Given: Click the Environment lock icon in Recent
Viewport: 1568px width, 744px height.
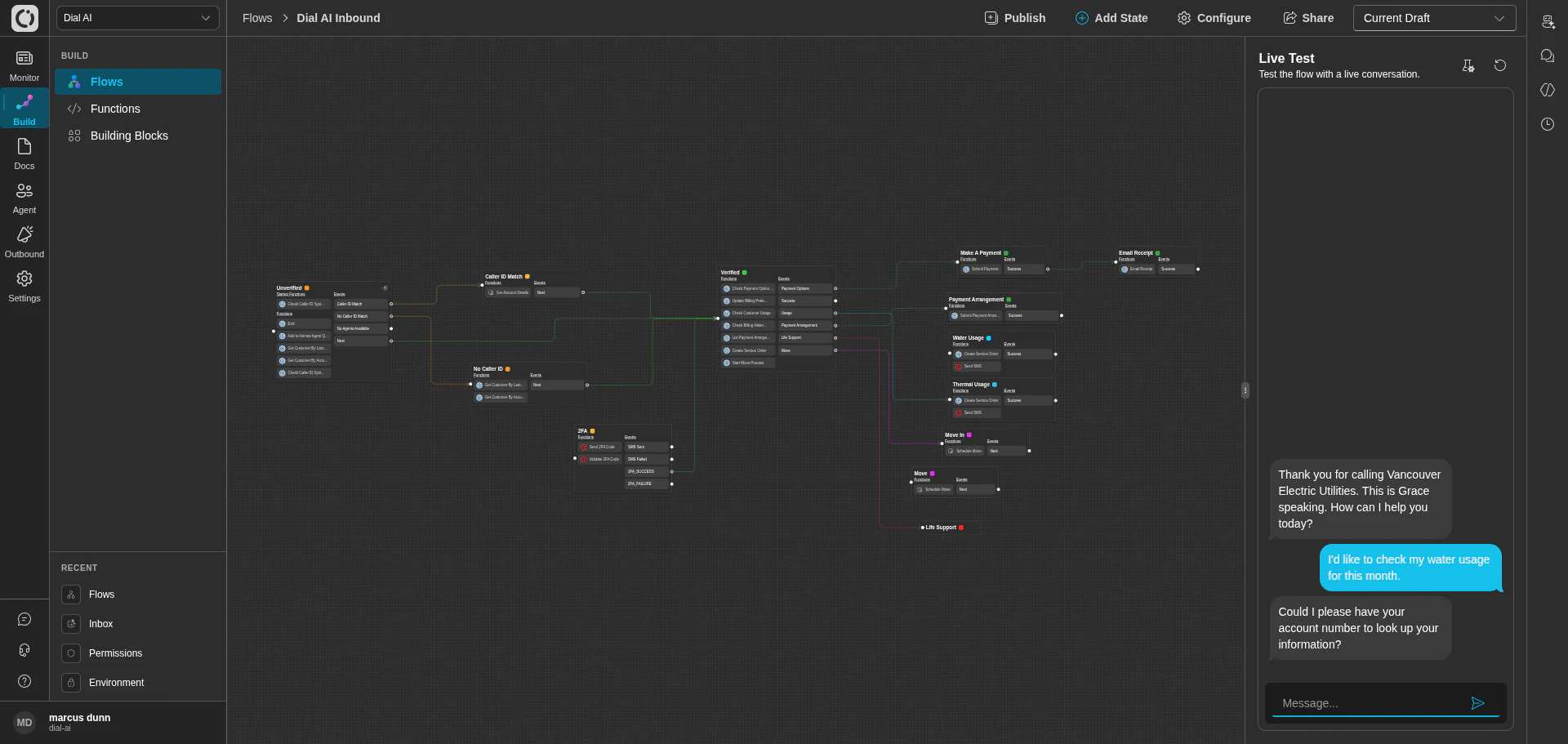Looking at the screenshot, I should point(71,683).
